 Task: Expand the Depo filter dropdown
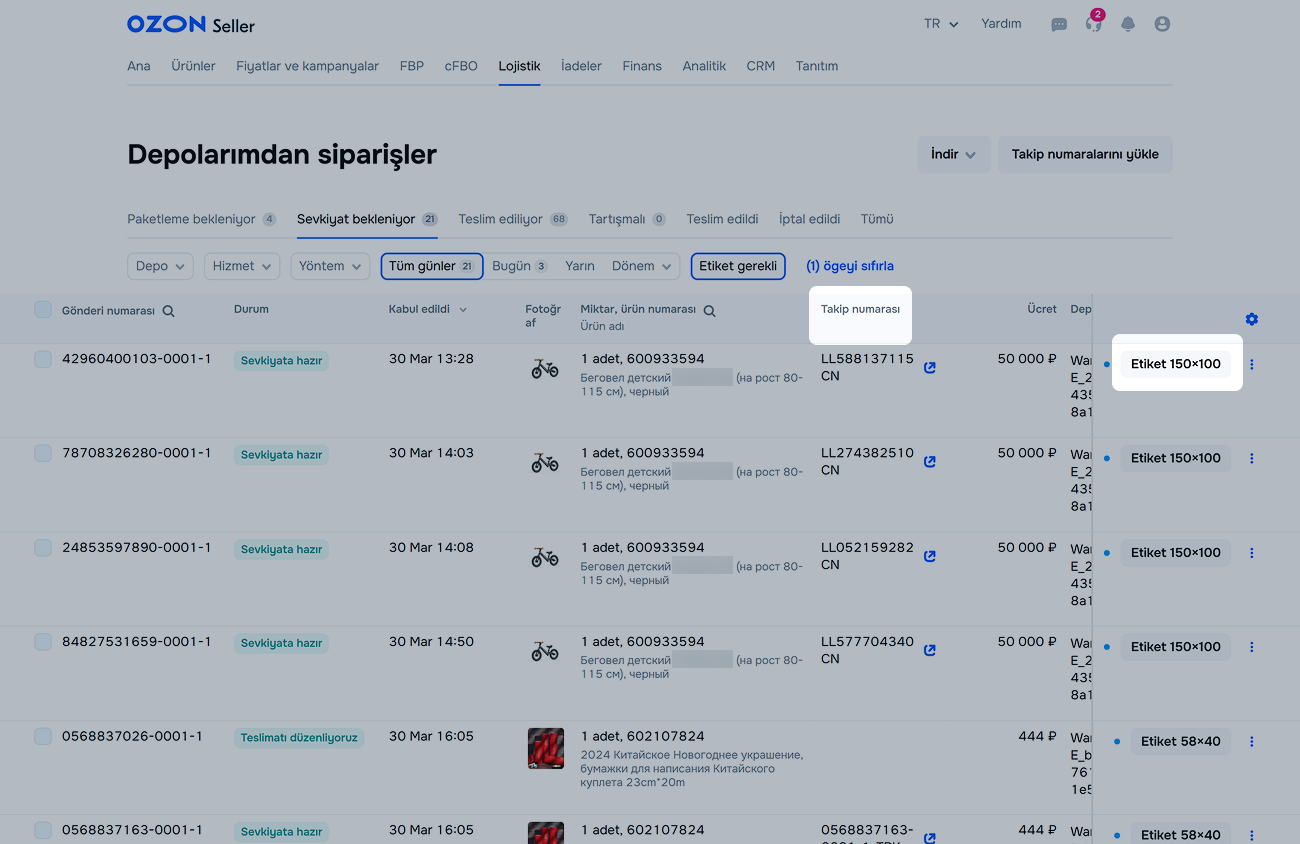click(x=160, y=266)
